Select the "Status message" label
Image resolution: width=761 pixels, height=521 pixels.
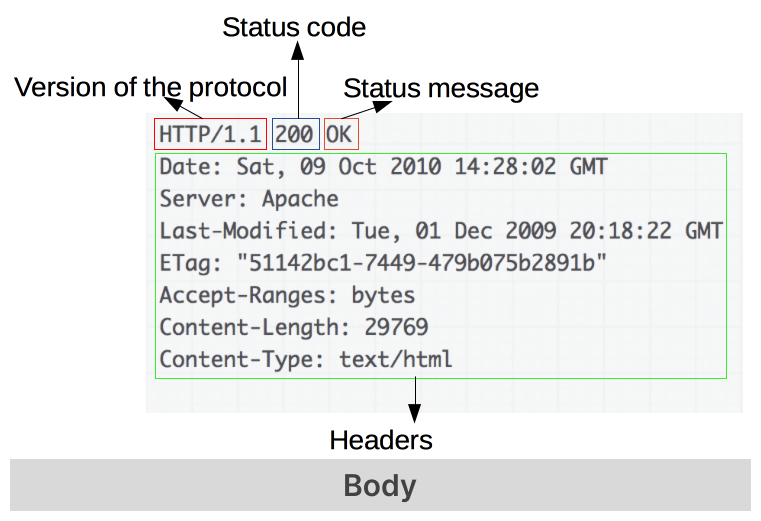(x=441, y=88)
